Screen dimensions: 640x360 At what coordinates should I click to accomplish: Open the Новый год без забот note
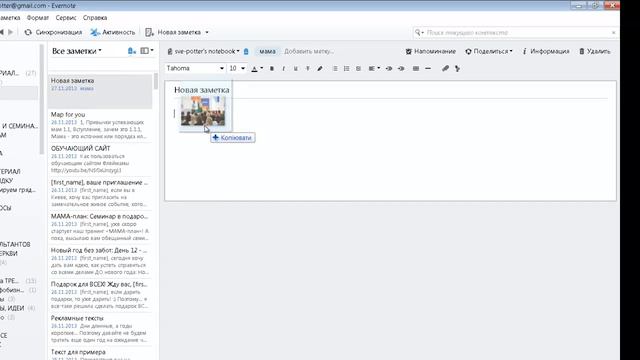click(100, 261)
